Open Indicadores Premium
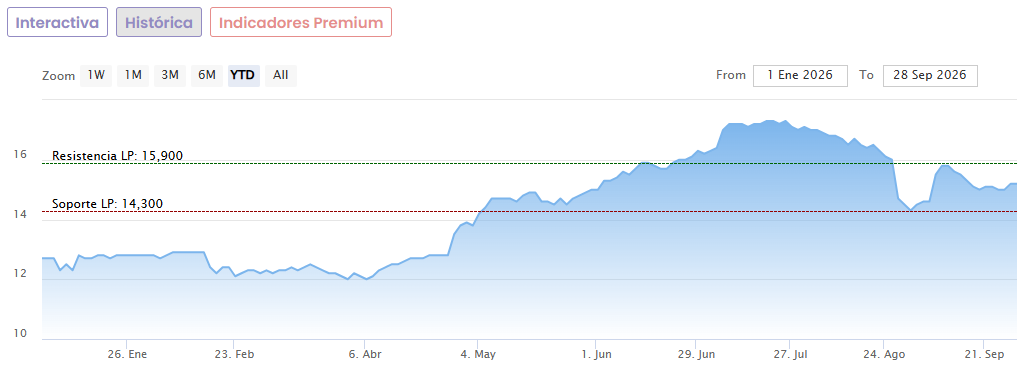This screenshot has height=376, width=1026. (x=301, y=22)
